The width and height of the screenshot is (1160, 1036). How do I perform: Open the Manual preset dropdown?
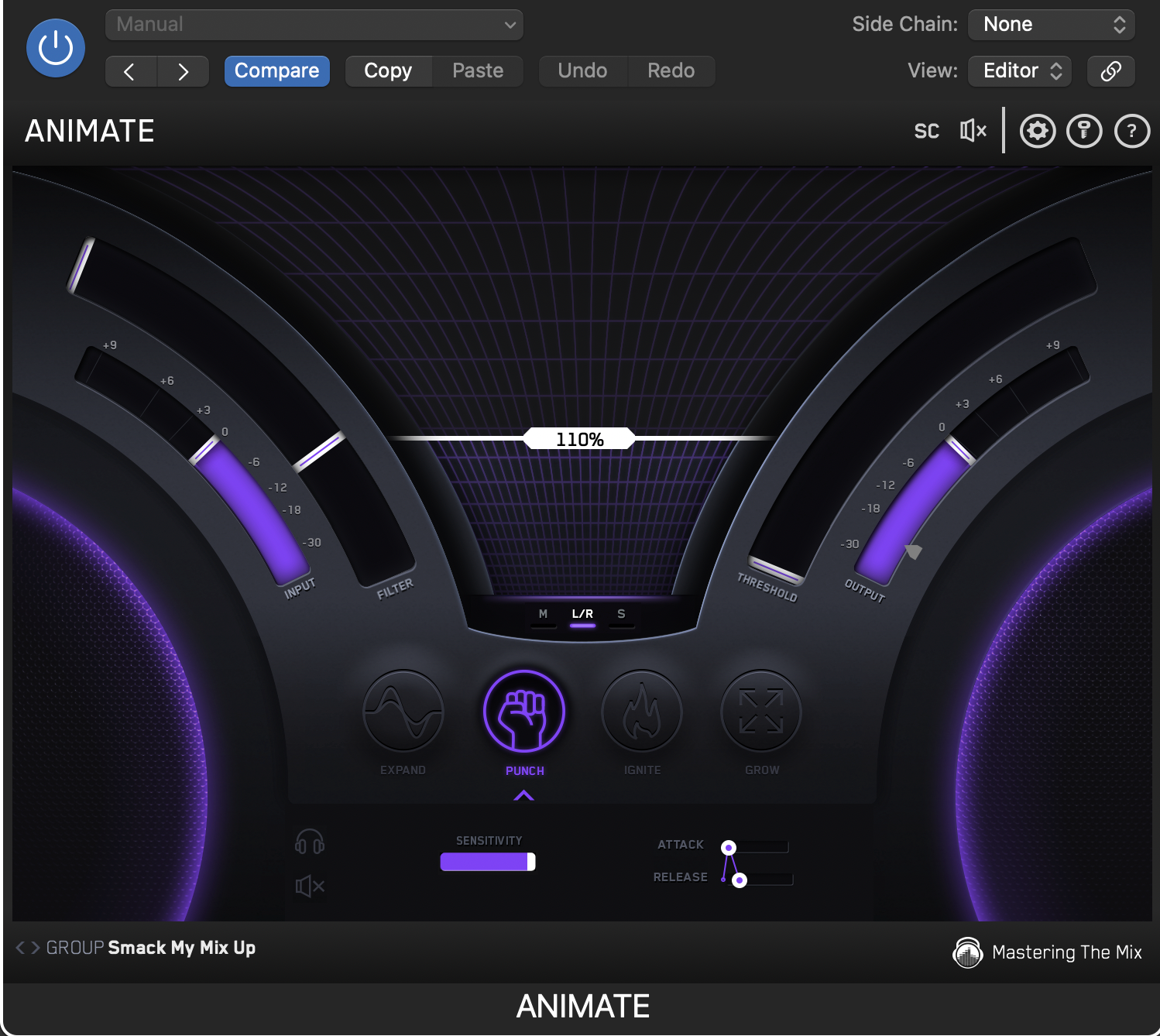point(314,24)
